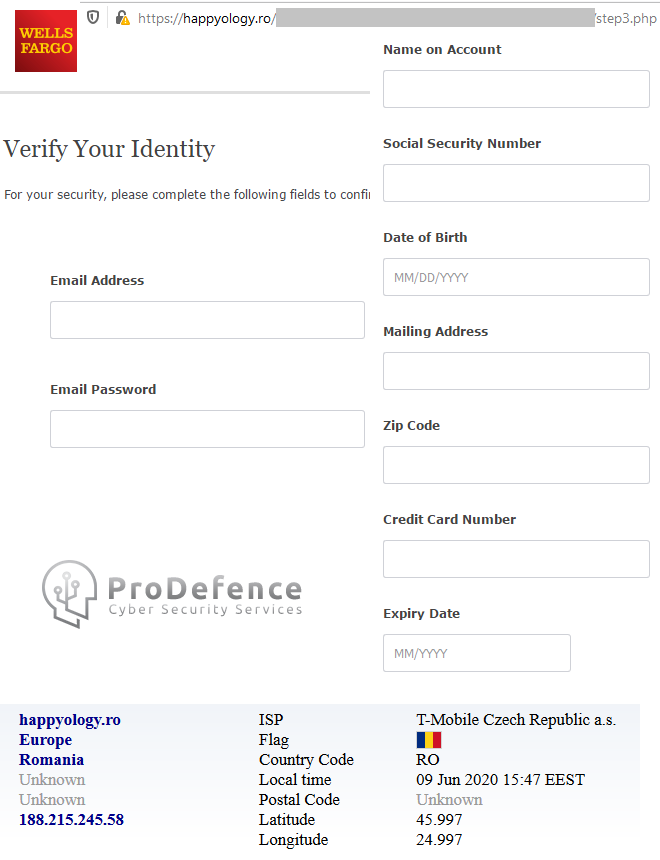Focus the Email Password field
The height and width of the screenshot is (860, 660).
207,429
